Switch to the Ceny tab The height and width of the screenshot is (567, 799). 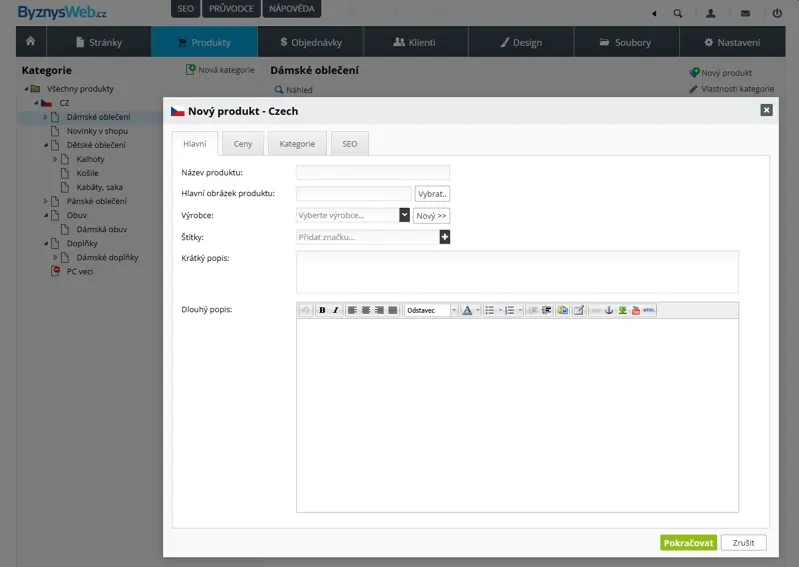point(243,144)
